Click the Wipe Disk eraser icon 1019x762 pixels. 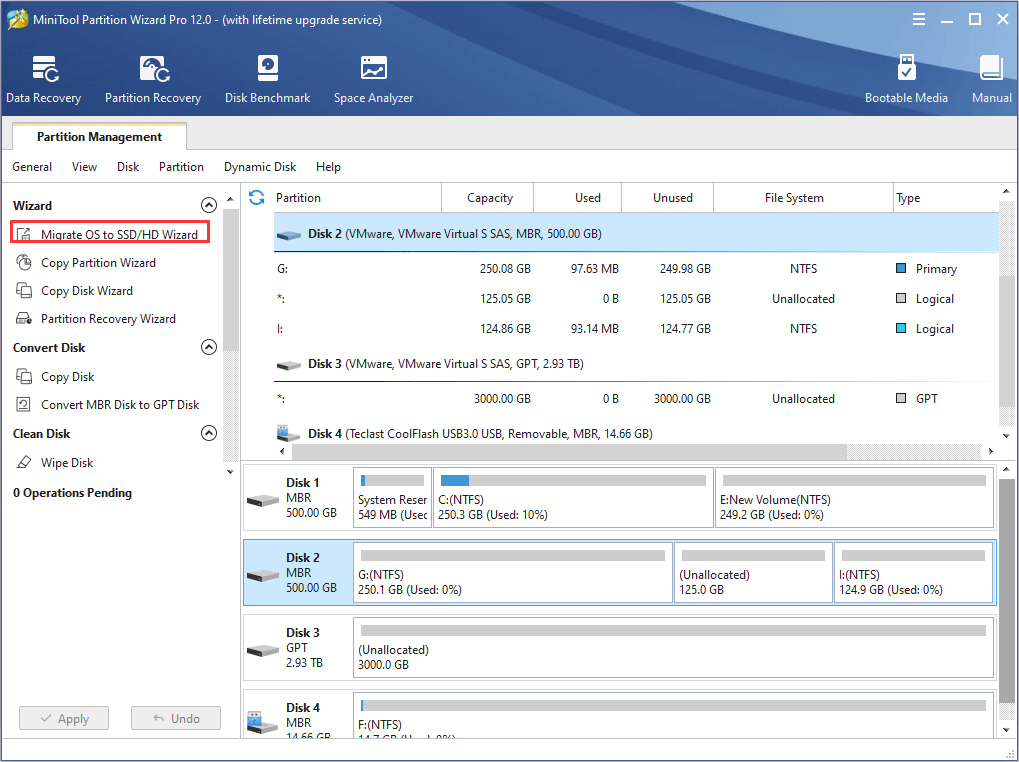click(x=24, y=463)
